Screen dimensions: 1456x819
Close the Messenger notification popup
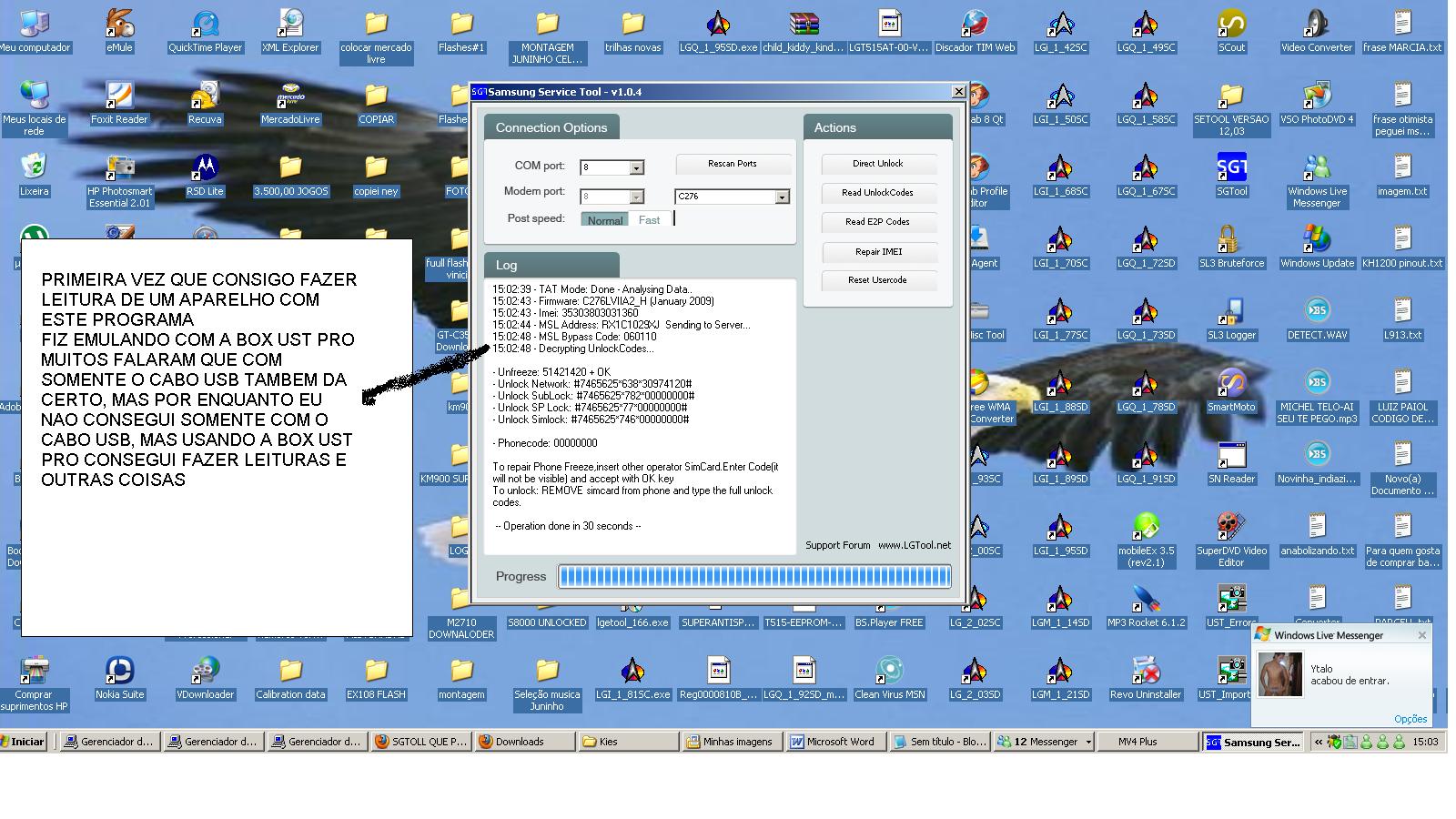[x=1422, y=635]
